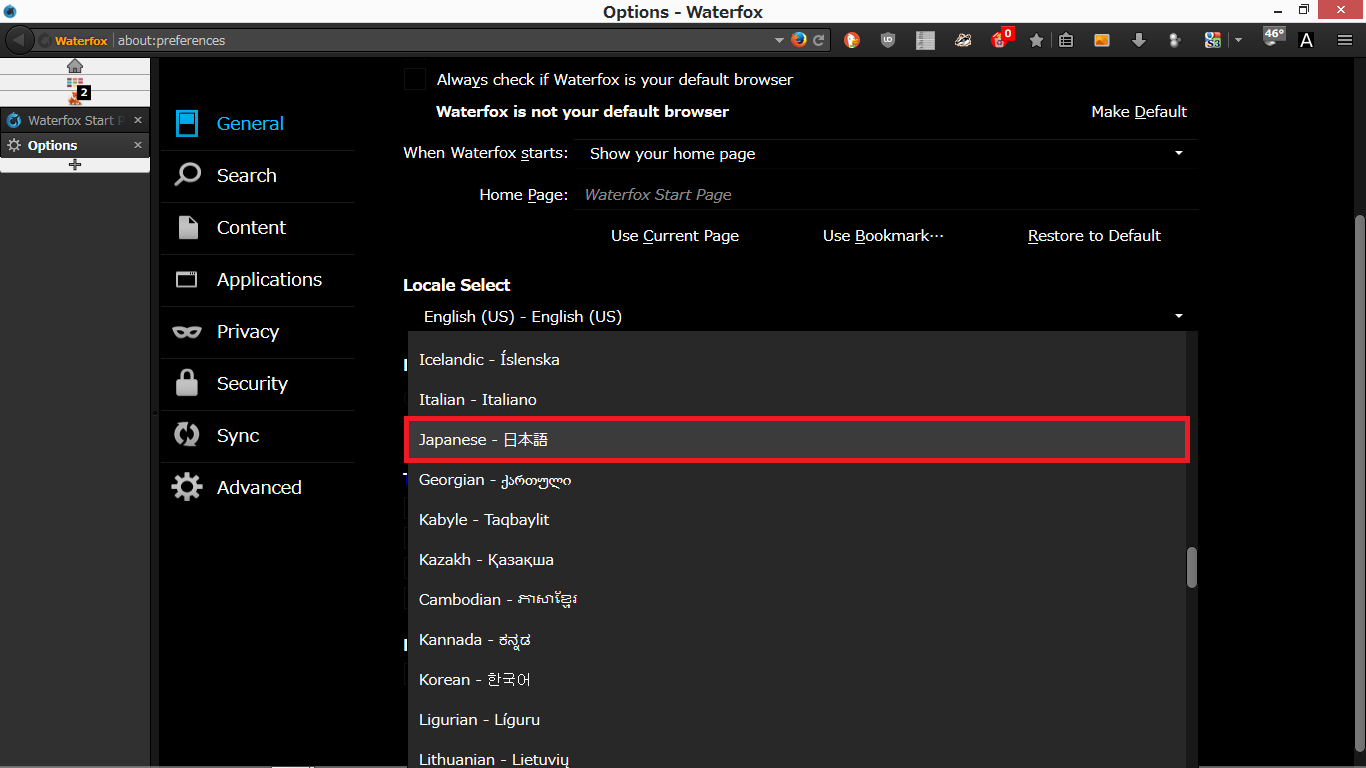
Task: Click the home icon above the tabs
Action: click(x=75, y=66)
